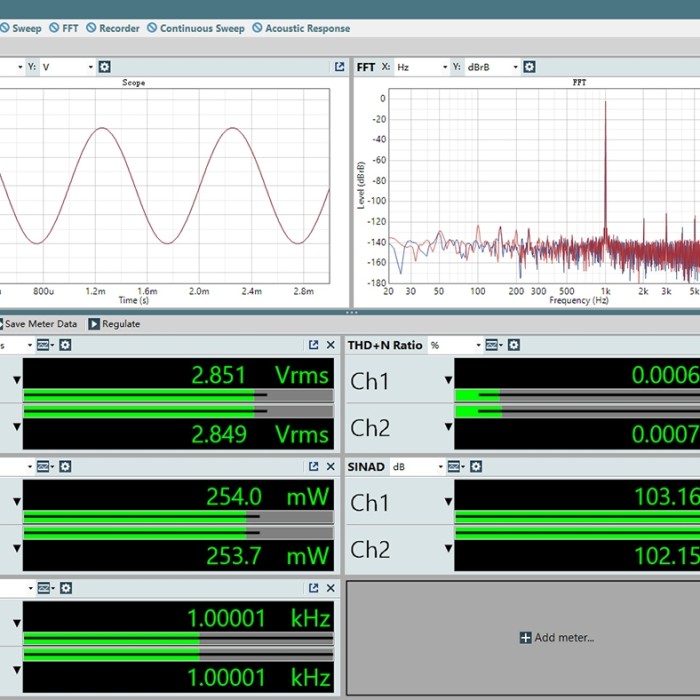
Task: Pop out the Scope graph panel
Action: pos(339,67)
